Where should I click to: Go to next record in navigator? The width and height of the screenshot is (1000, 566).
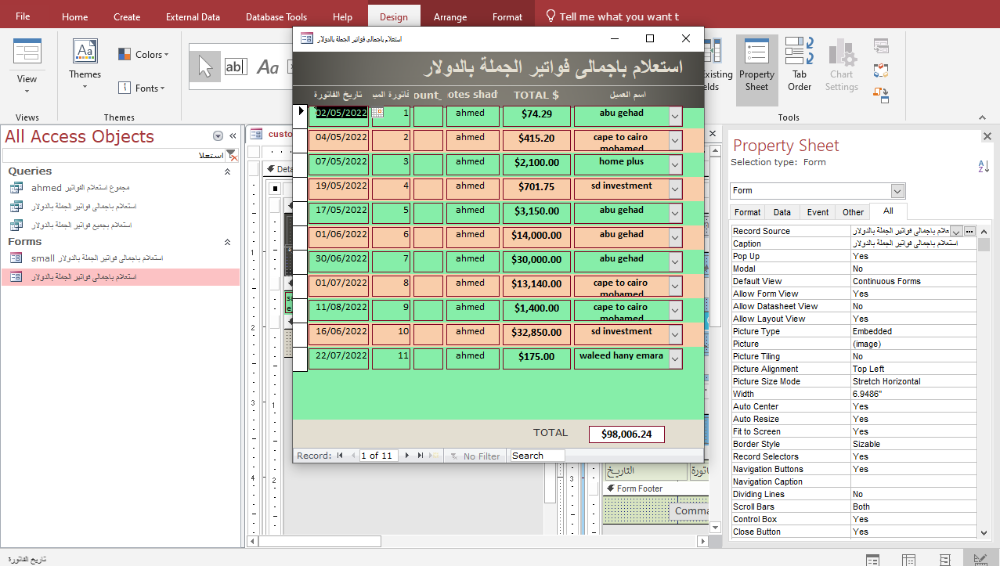406,456
